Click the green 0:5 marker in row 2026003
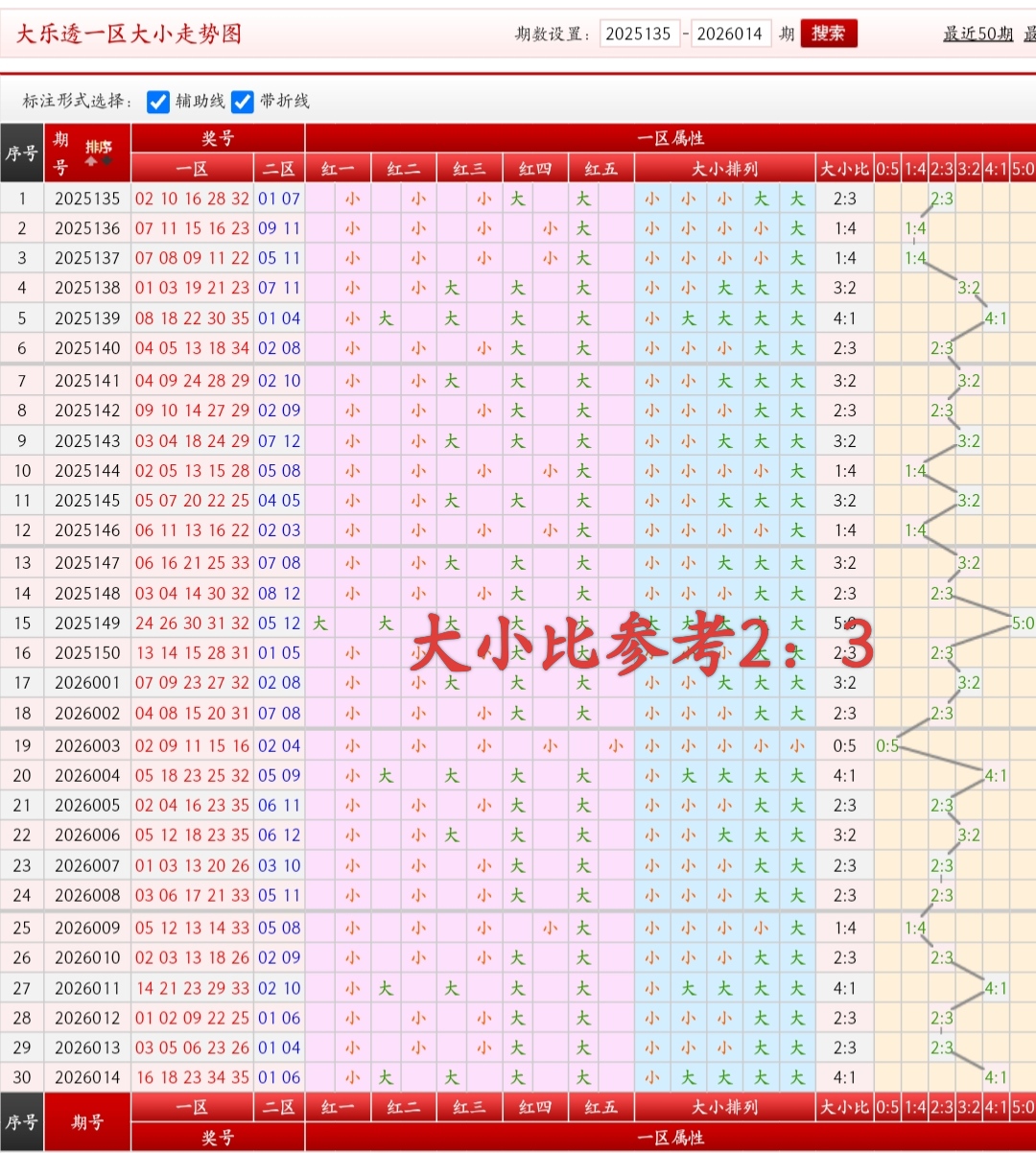 887,745
